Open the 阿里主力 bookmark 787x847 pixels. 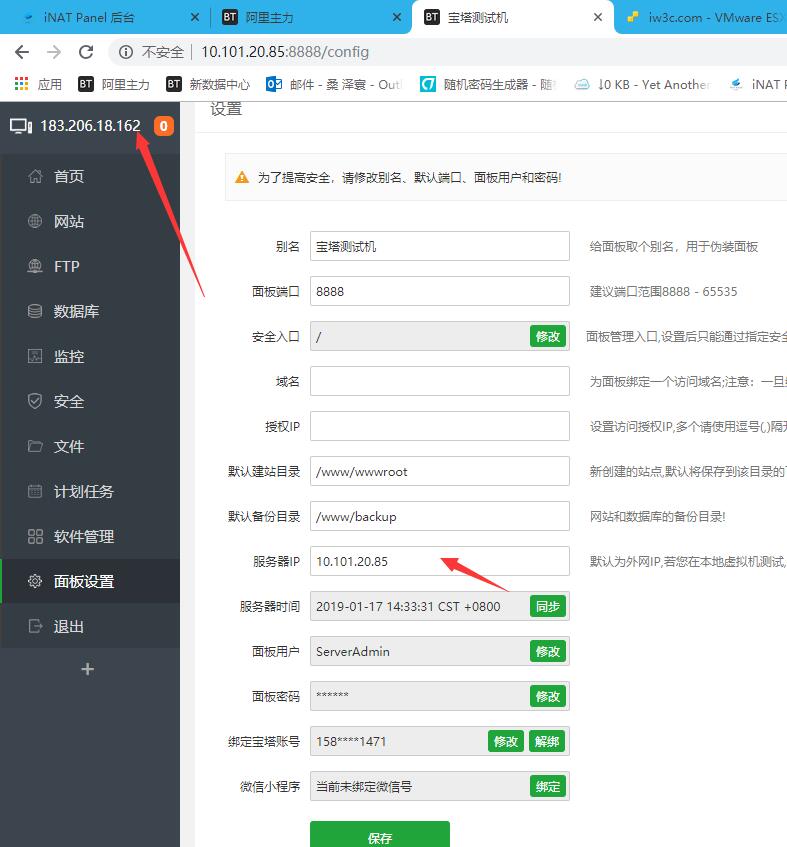pyautogui.click(x=114, y=84)
